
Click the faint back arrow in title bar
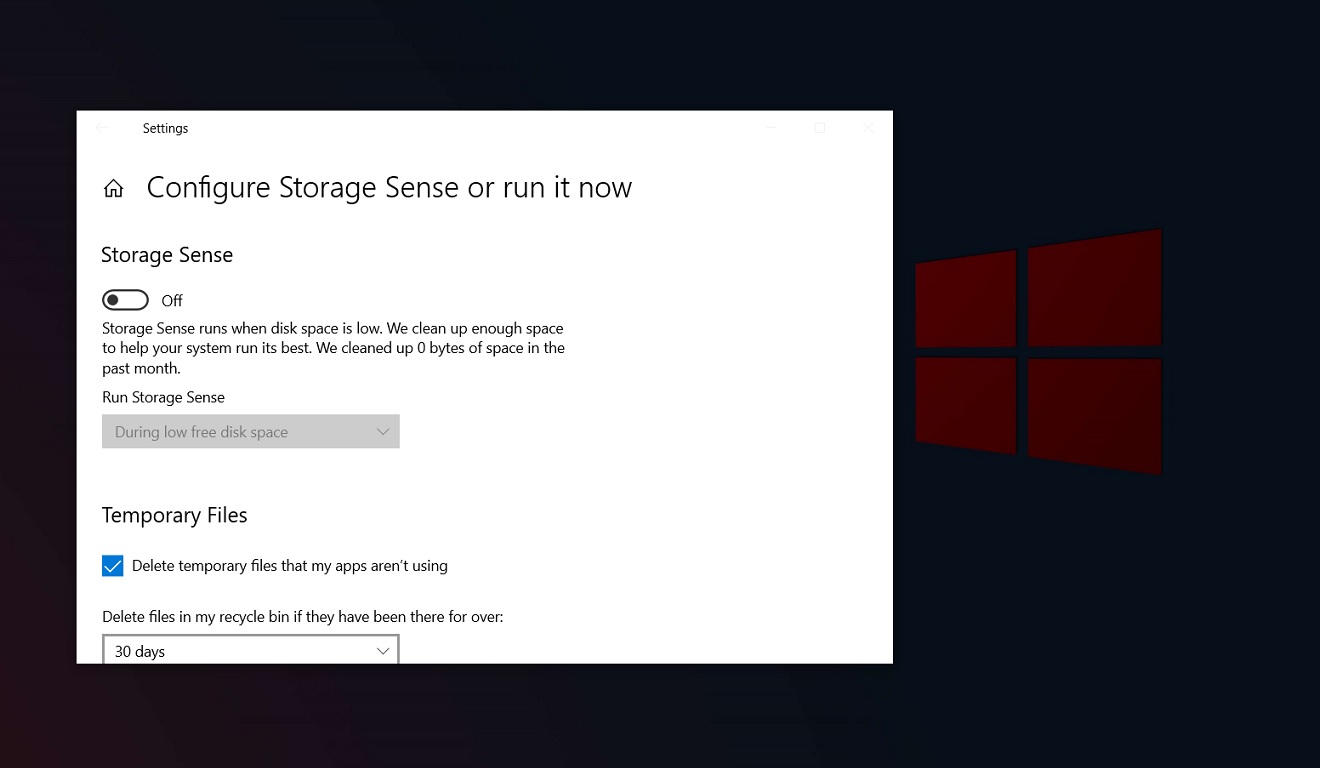coord(101,128)
